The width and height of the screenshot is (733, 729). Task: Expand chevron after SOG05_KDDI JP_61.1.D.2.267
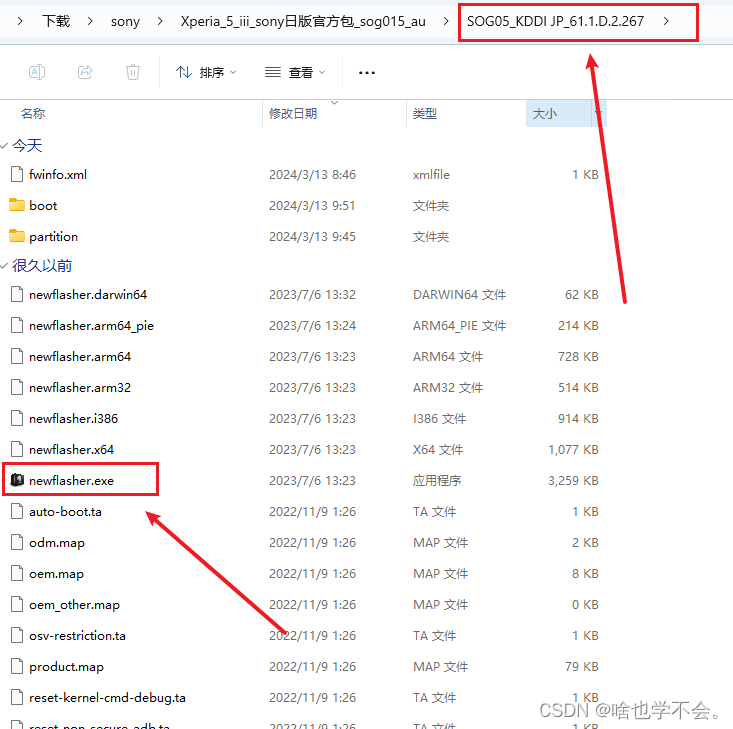pos(666,21)
